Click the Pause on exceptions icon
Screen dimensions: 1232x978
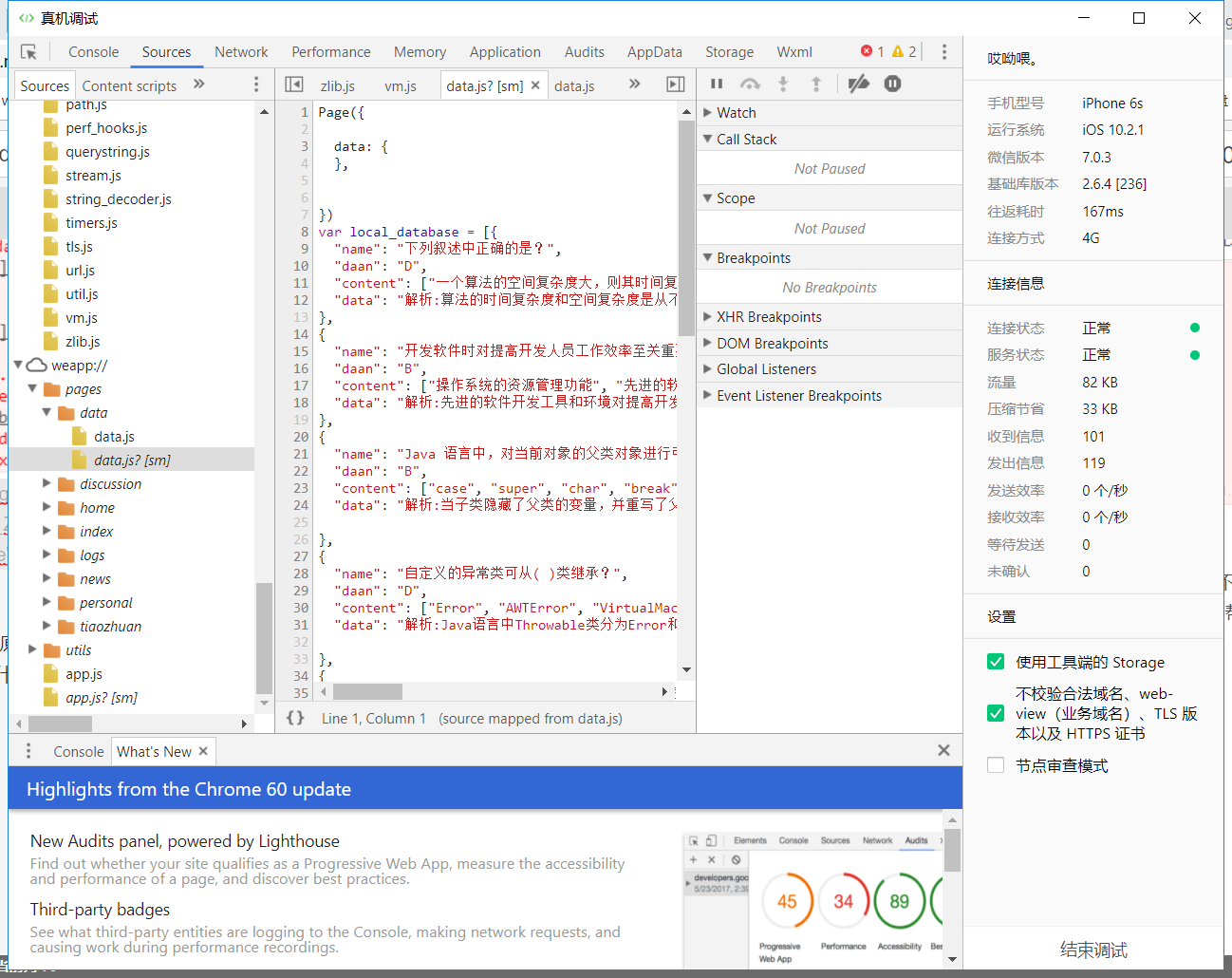(892, 84)
